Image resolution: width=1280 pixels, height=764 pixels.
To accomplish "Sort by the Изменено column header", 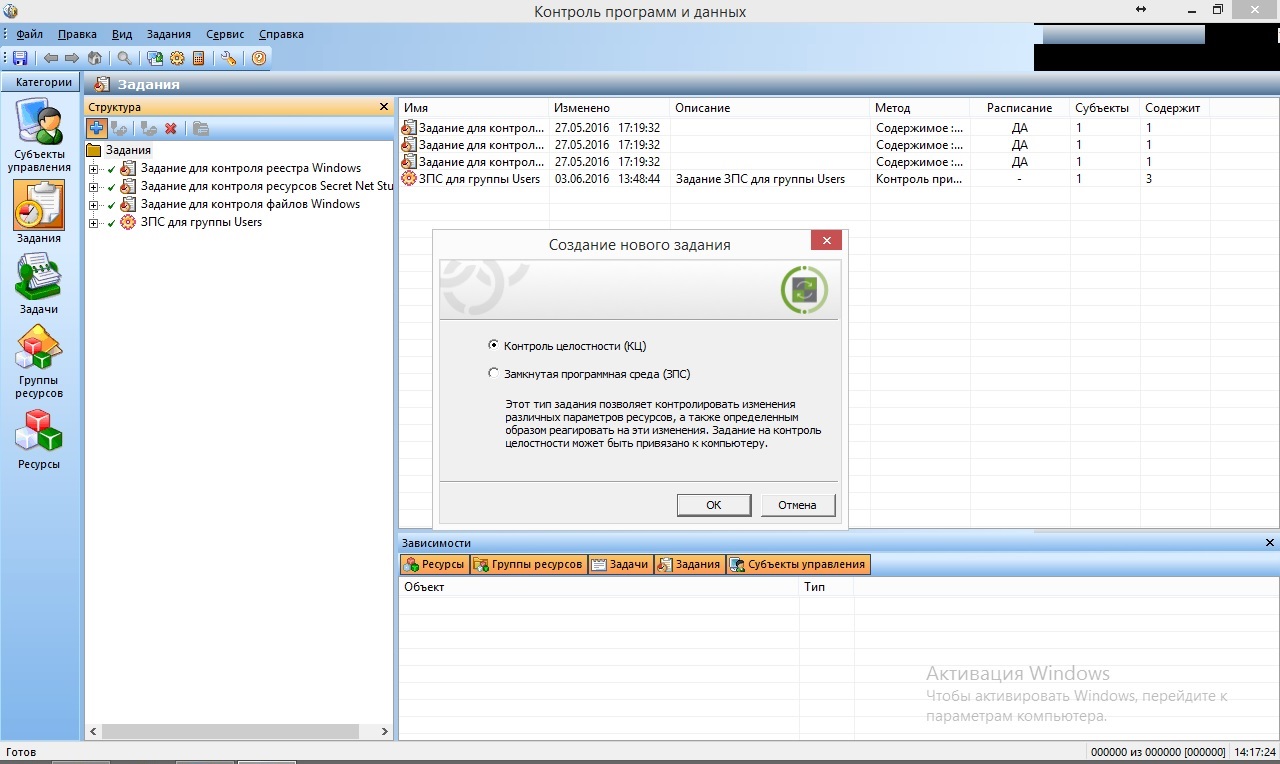I will [x=609, y=108].
